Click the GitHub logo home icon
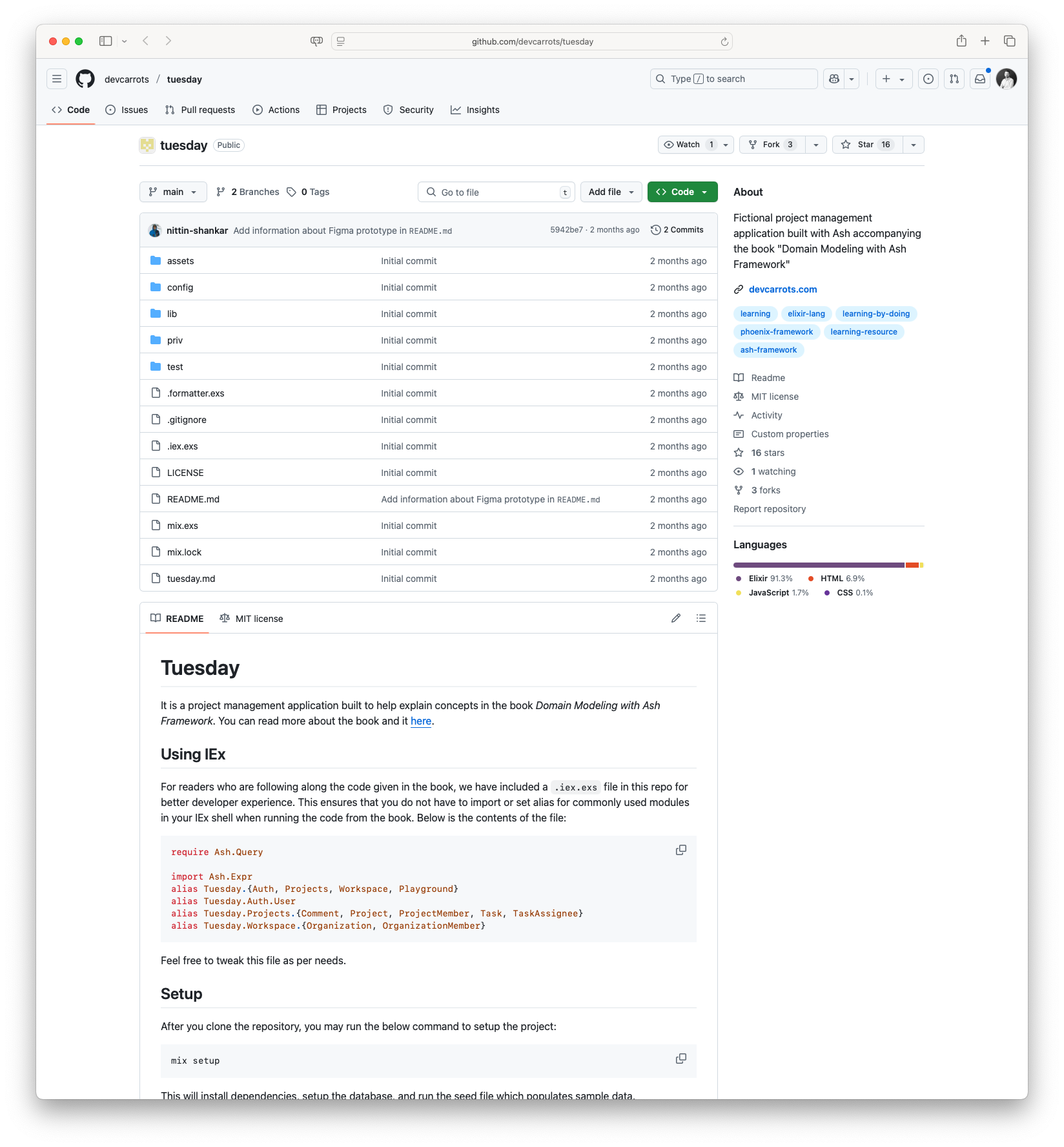Screen dimensions: 1064x1147 coord(85,79)
